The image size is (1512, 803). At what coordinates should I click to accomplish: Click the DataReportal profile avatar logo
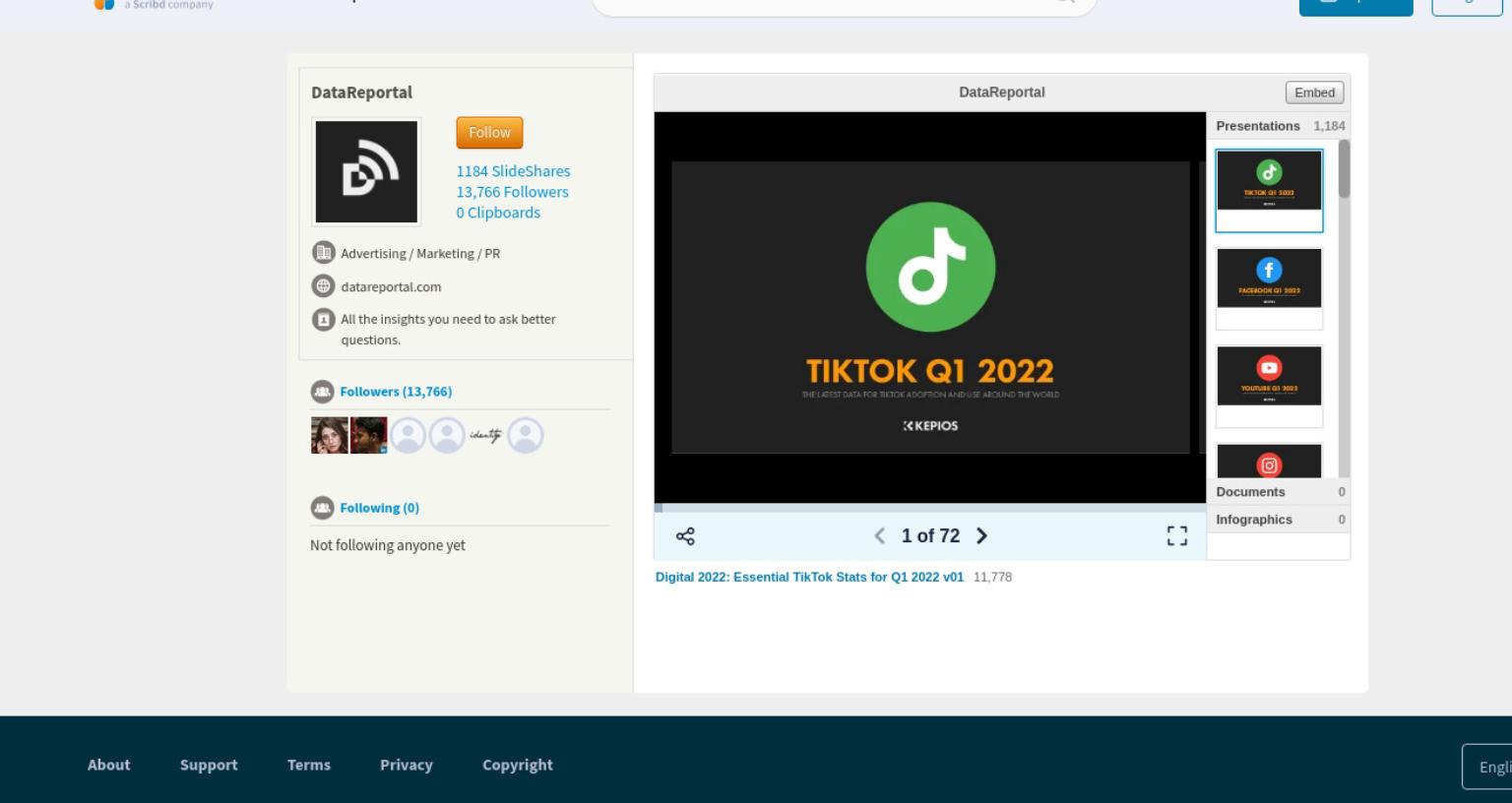(366, 172)
